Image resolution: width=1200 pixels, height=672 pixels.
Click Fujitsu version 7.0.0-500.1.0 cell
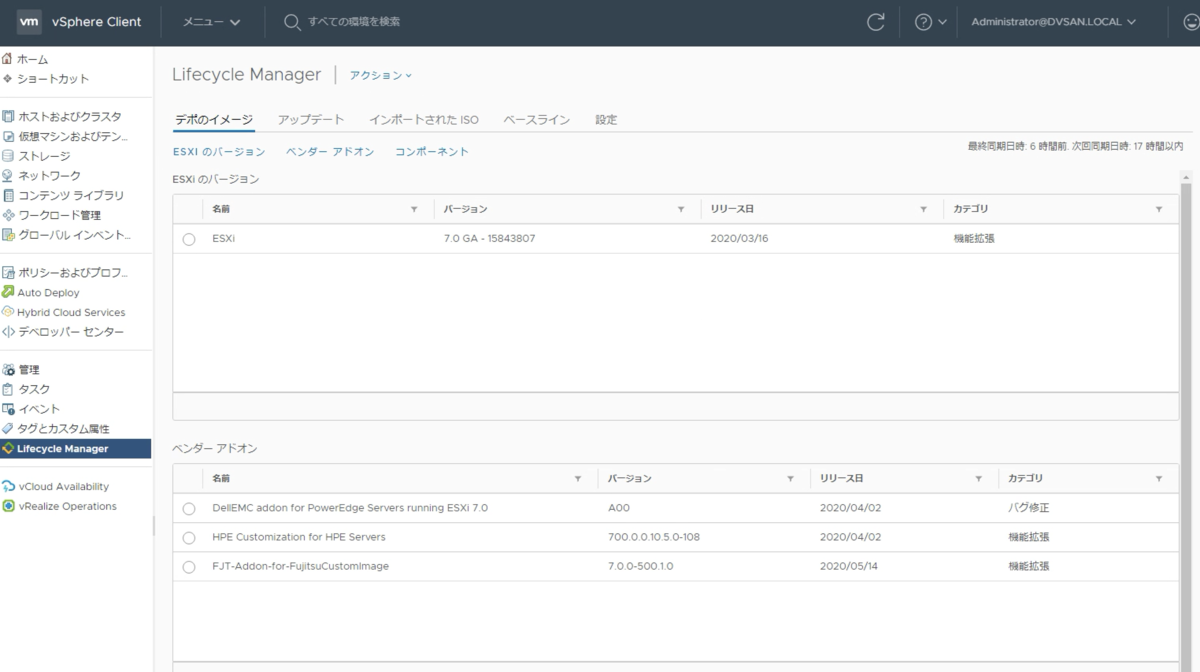(641, 567)
